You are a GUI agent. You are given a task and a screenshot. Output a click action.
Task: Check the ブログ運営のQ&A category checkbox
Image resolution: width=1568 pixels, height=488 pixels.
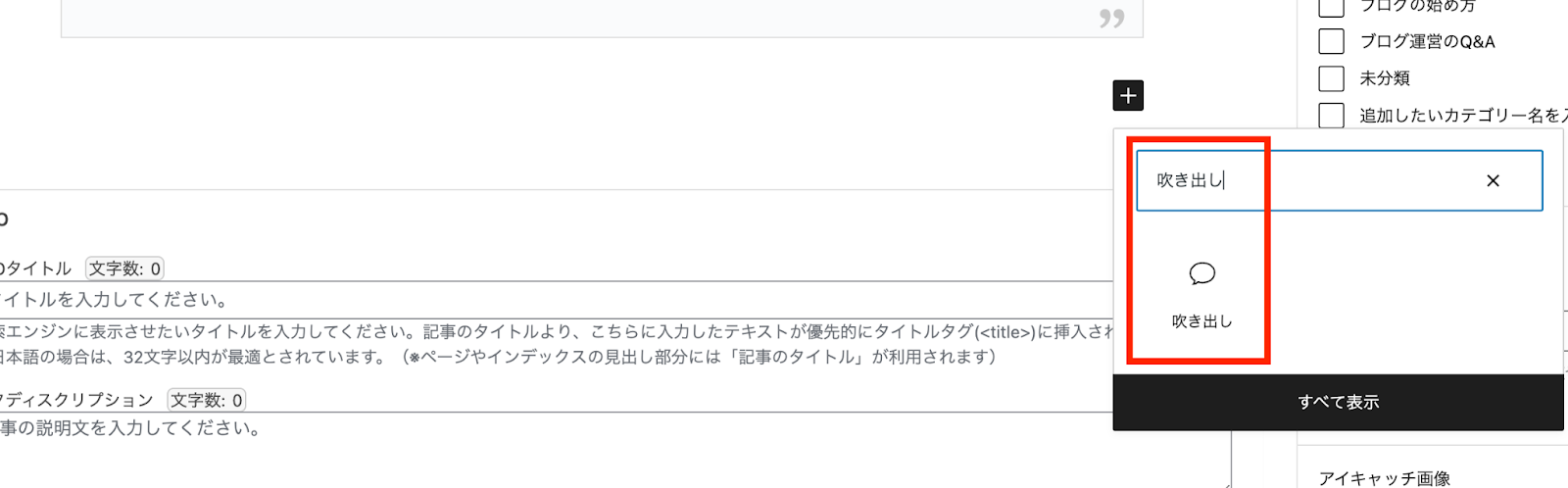1331,41
